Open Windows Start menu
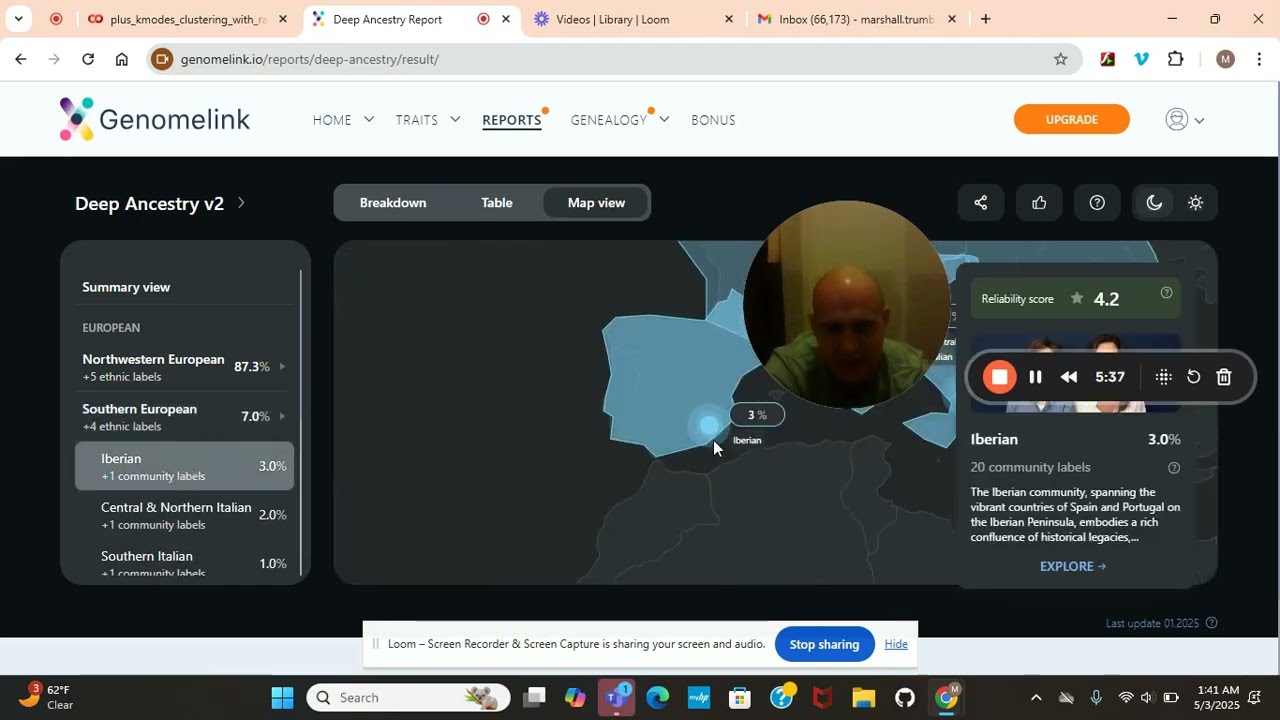The width and height of the screenshot is (1280, 720). 283,697
